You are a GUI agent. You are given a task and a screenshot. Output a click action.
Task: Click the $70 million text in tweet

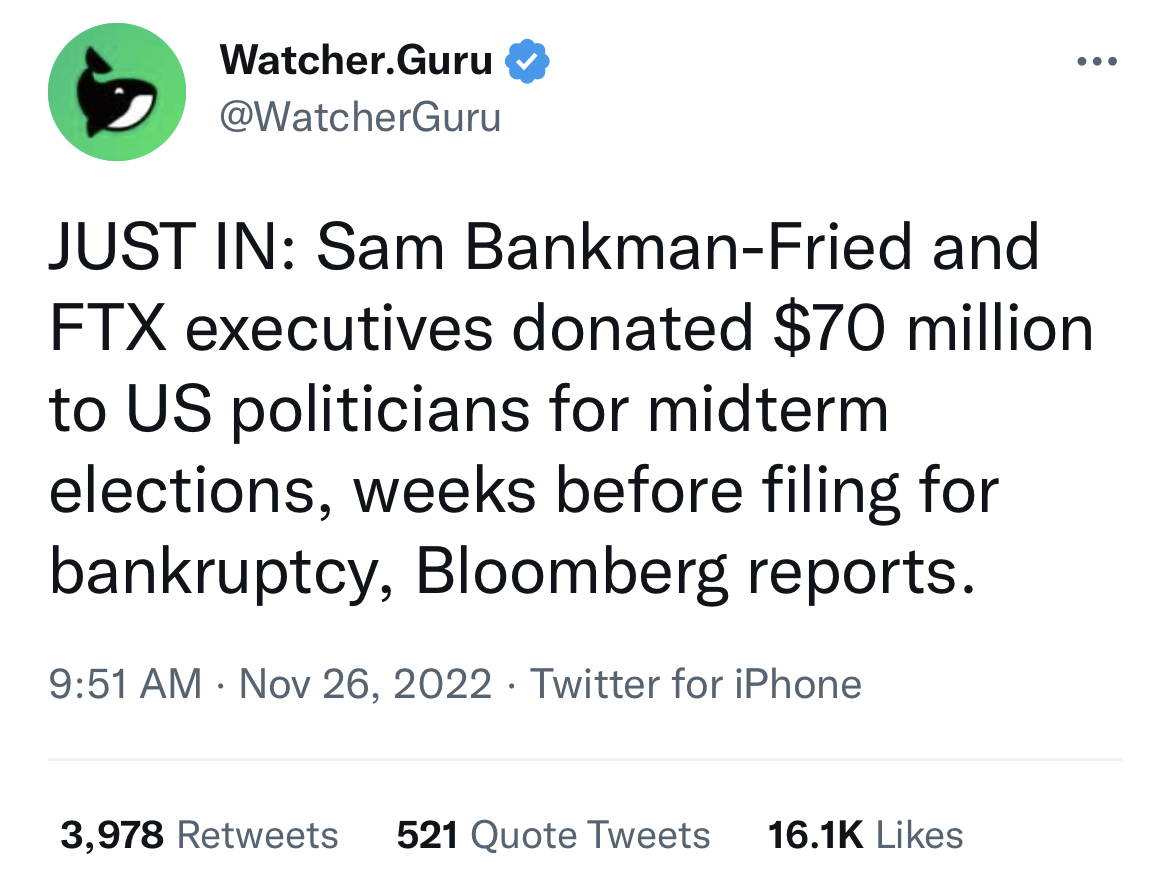(935, 329)
